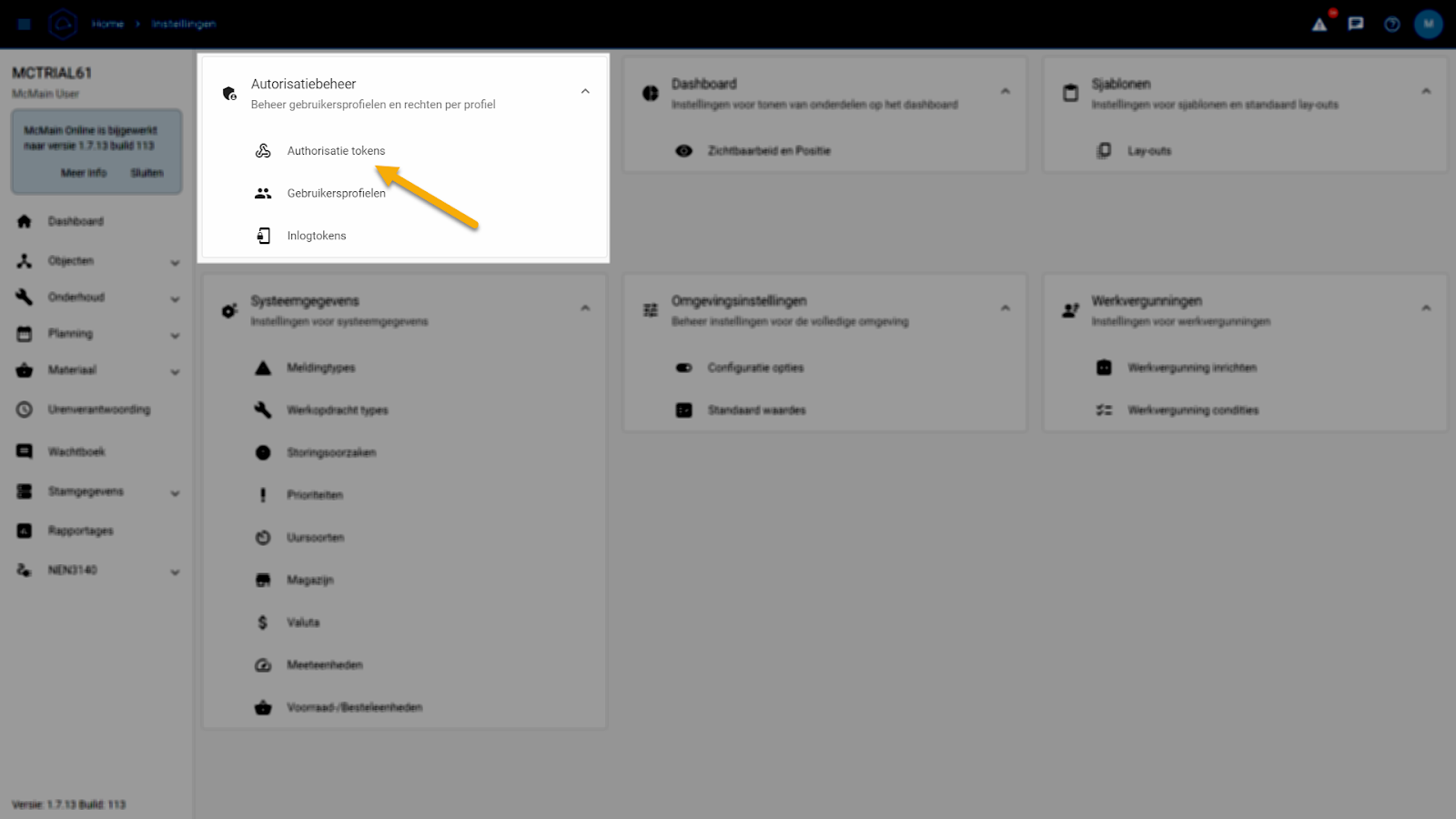Open the Meldingtypes settings item
Screen dimensions: 1456x819
[320, 368]
